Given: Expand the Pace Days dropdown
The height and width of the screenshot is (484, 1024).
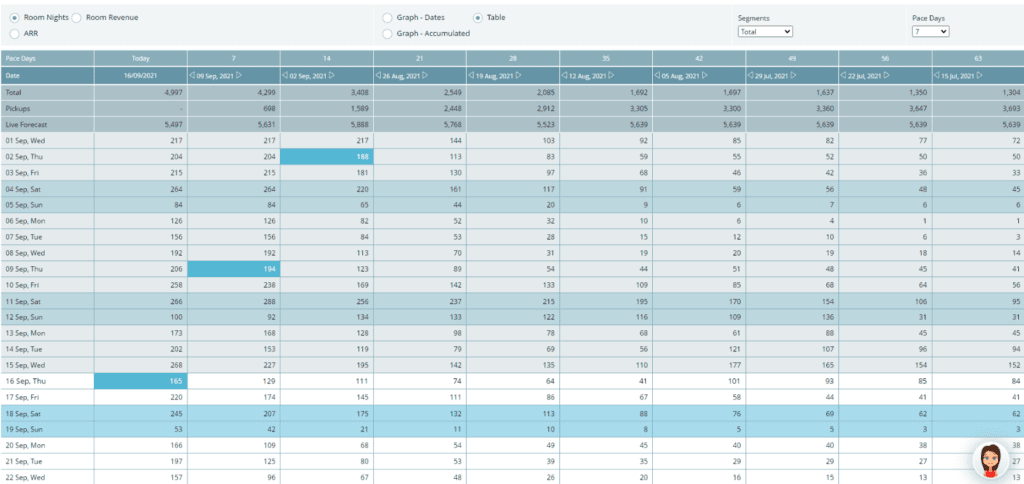Looking at the screenshot, I should click(930, 32).
